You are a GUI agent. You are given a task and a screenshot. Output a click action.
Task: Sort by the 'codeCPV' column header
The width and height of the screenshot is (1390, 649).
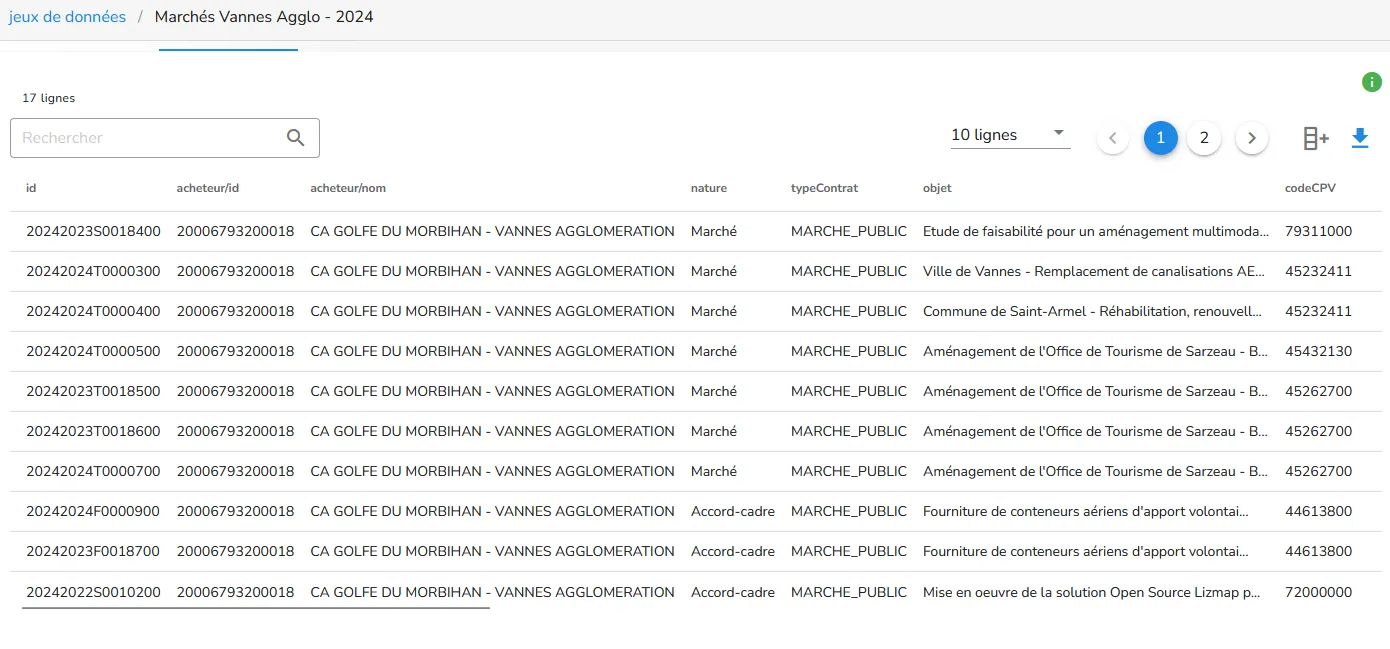pyautogui.click(x=1310, y=188)
